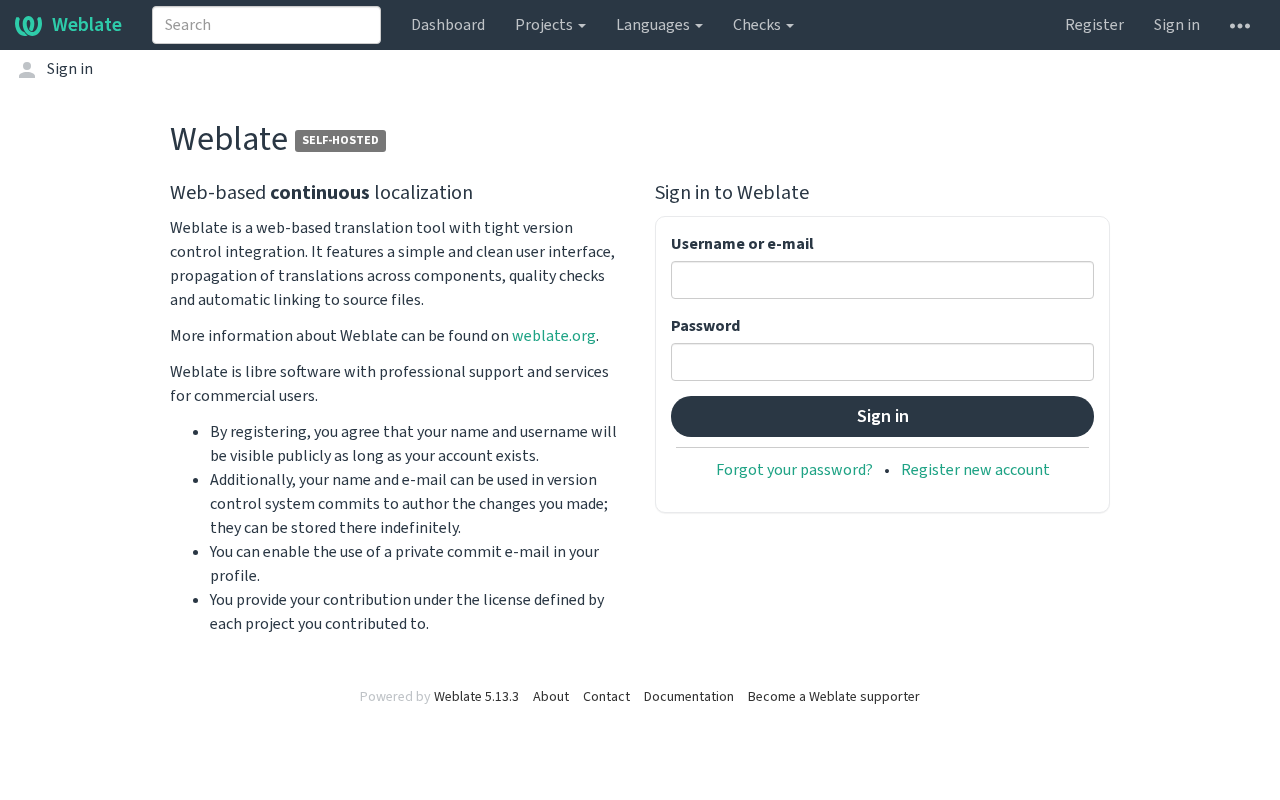1280x800 pixels.
Task: Open the Dashboard menu item
Action: 448,25
